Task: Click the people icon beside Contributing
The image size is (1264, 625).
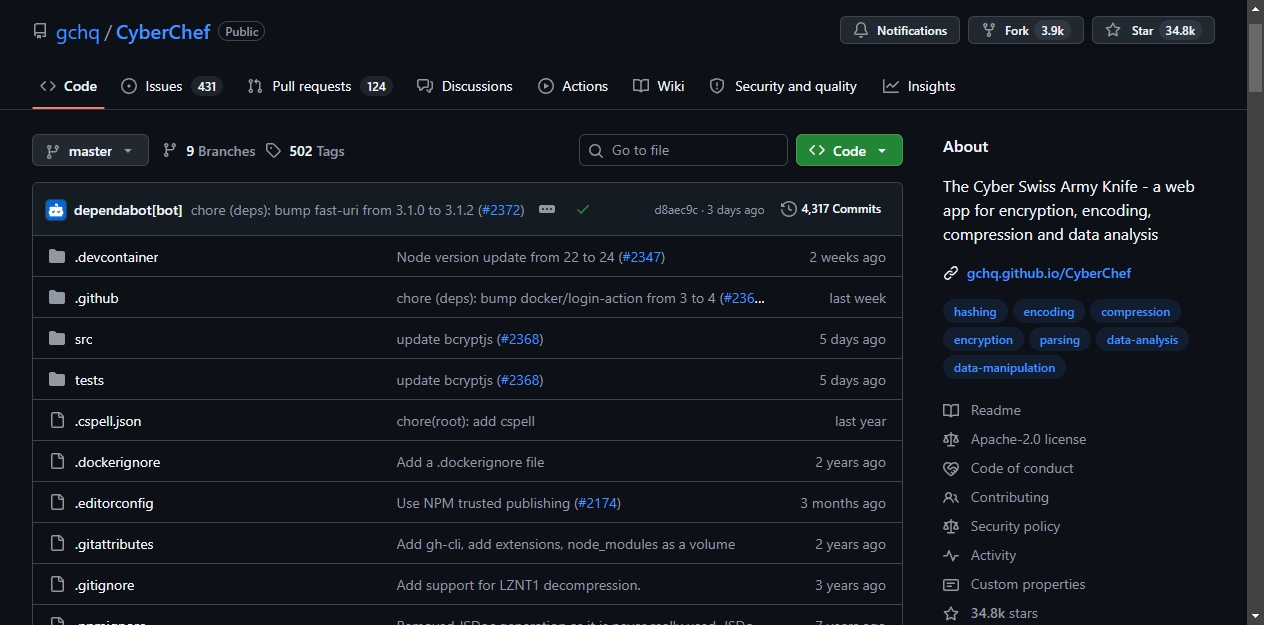Action: pos(951,497)
